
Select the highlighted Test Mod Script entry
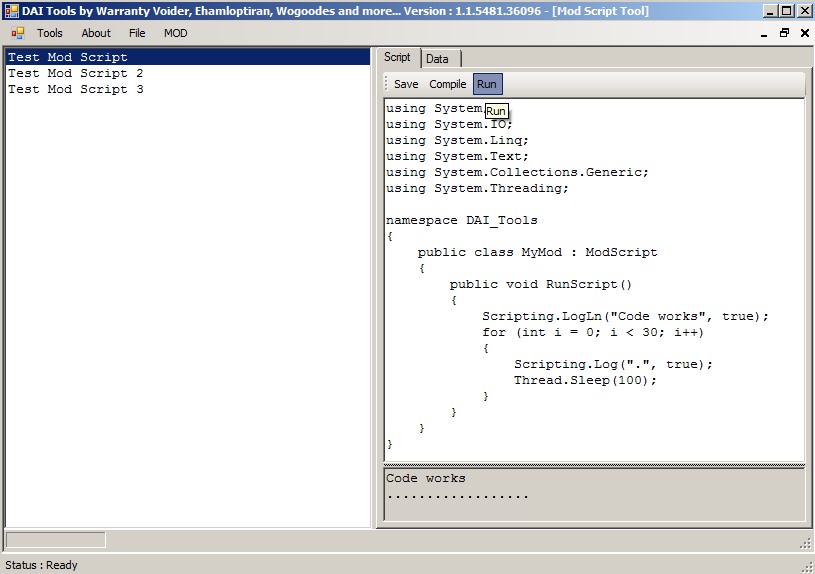[x=68, y=57]
